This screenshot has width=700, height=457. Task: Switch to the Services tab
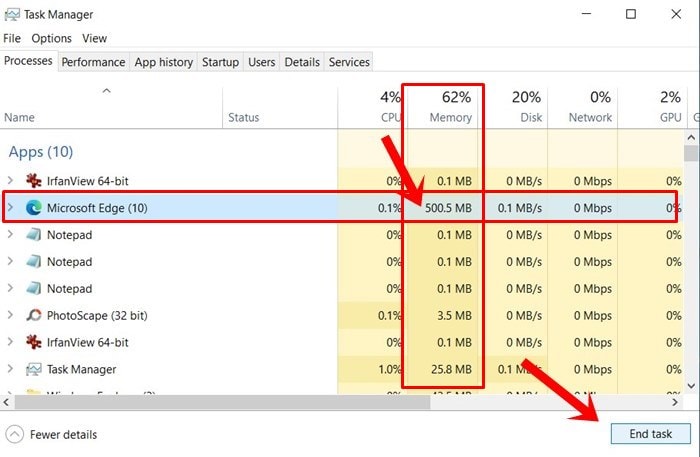coord(349,62)
